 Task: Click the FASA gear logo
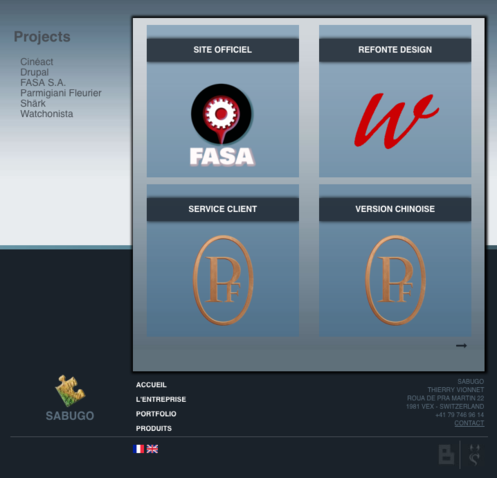222,125
